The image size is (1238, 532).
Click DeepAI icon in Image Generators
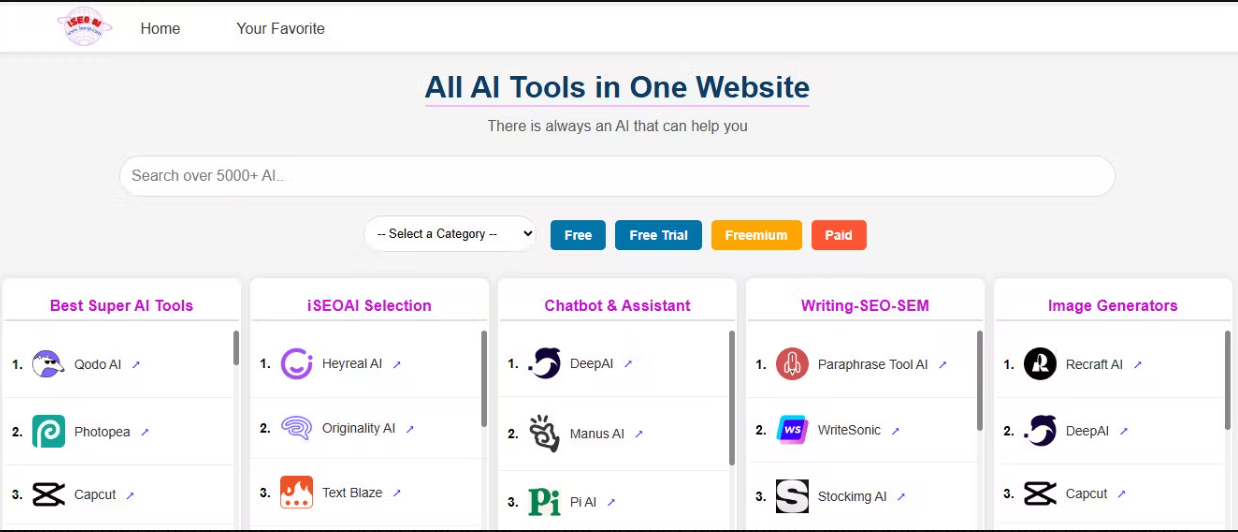1040,431
